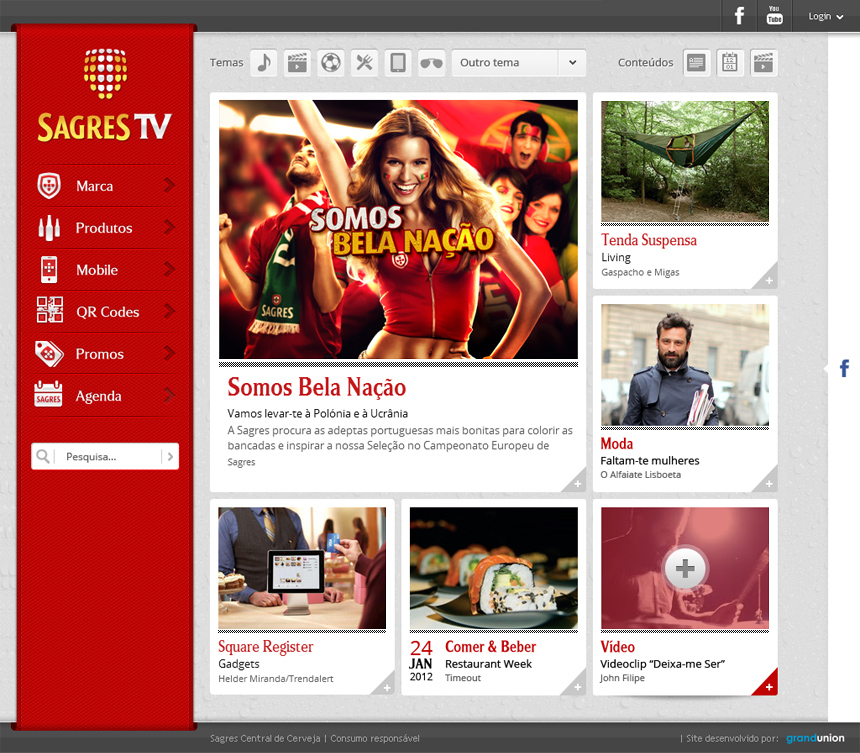The image size is (860, 753).
Task: Expand the Marca arrow chevron
Action: 169,185
